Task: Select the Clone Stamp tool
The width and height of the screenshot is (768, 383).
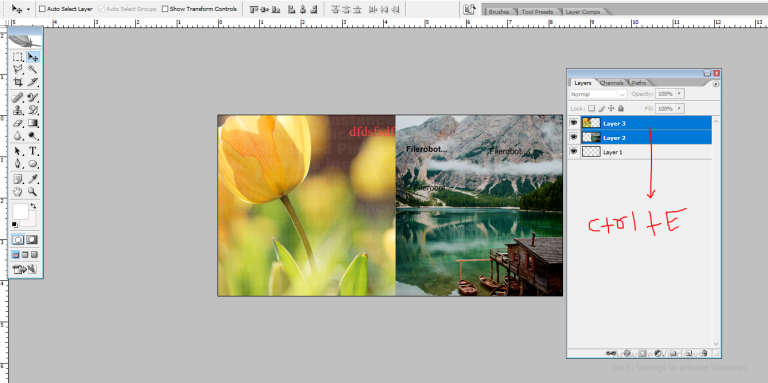Action: 18,110
